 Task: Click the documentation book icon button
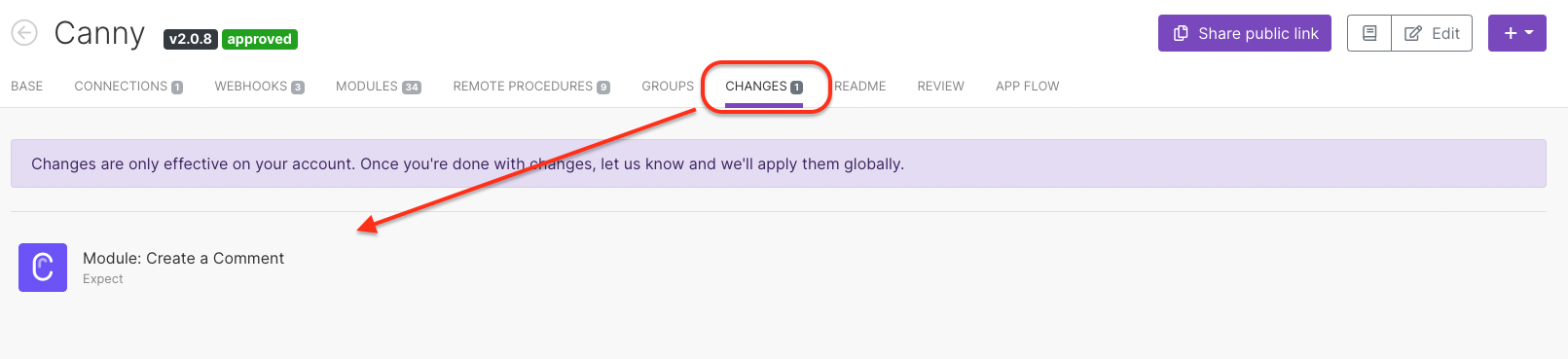coord(1369,33)
